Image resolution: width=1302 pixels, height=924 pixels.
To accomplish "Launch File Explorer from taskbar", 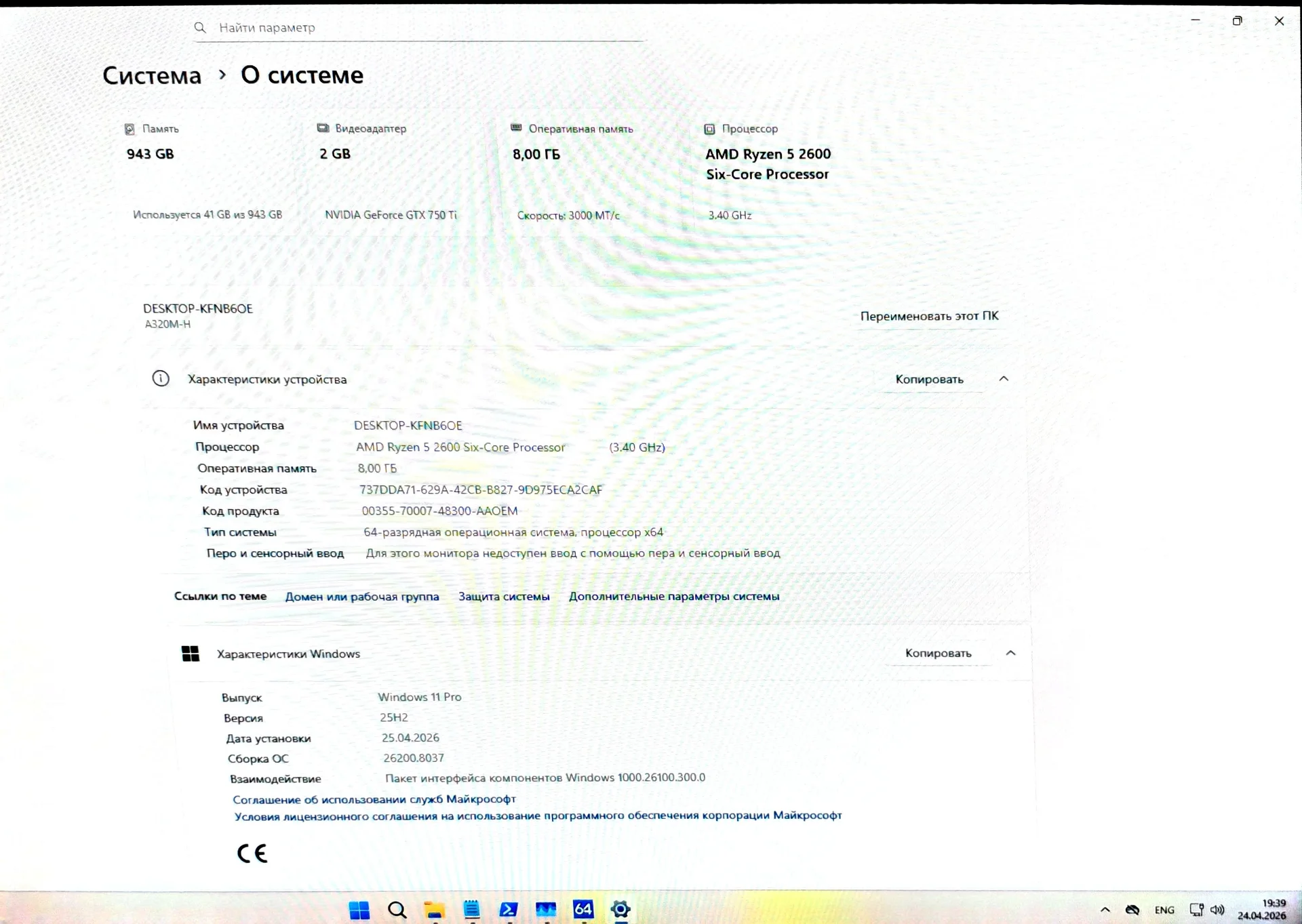I will 434,910.
